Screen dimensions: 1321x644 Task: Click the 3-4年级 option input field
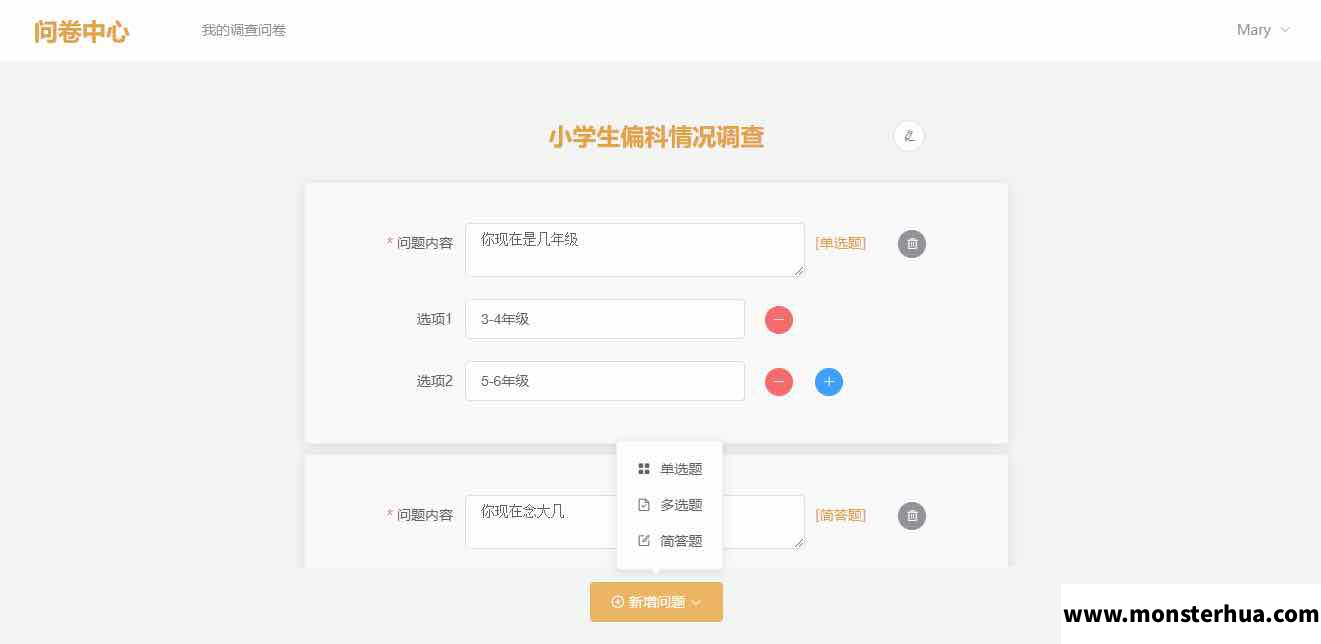point(605,319)
